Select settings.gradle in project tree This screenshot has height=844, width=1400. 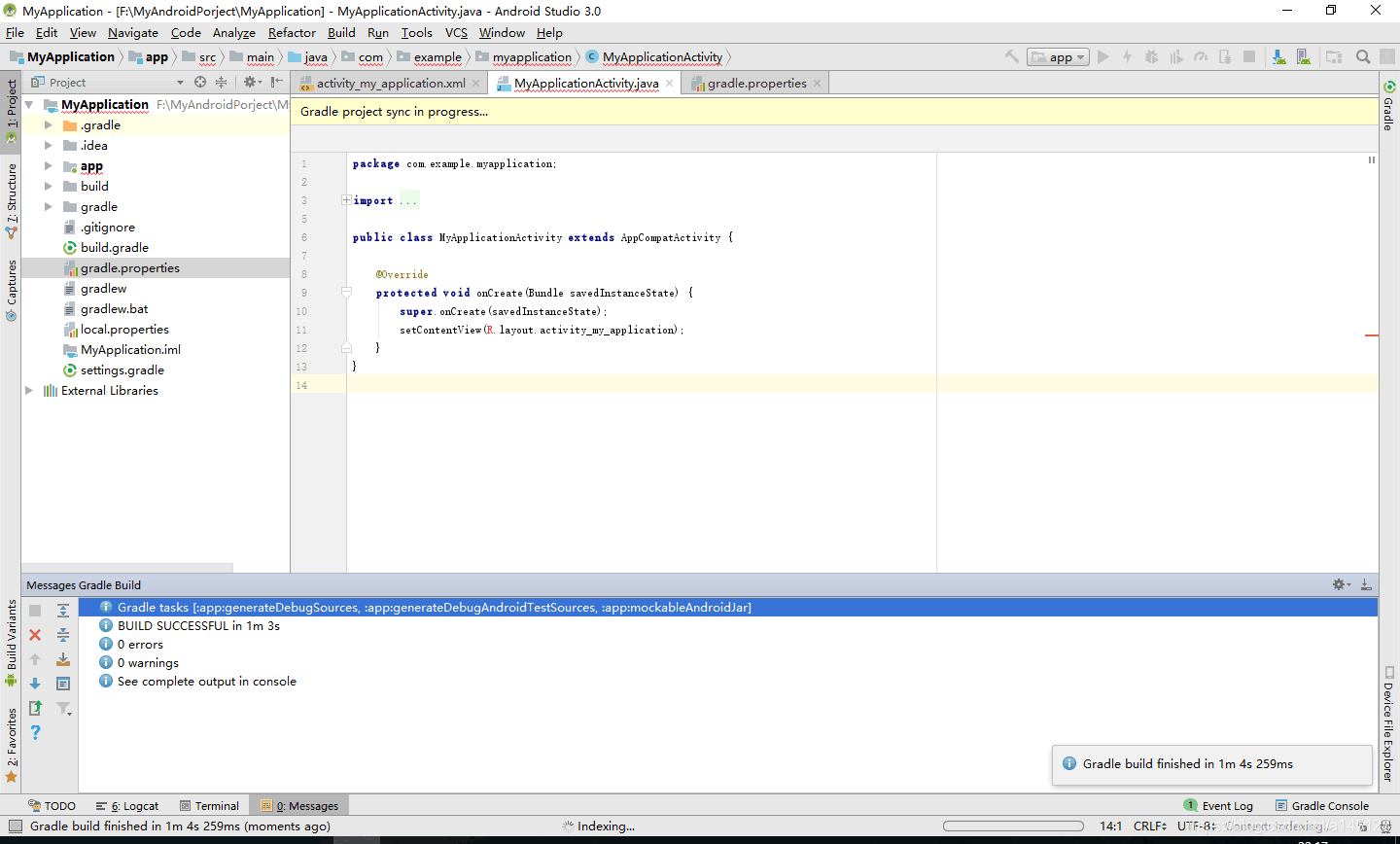[122, 370]
